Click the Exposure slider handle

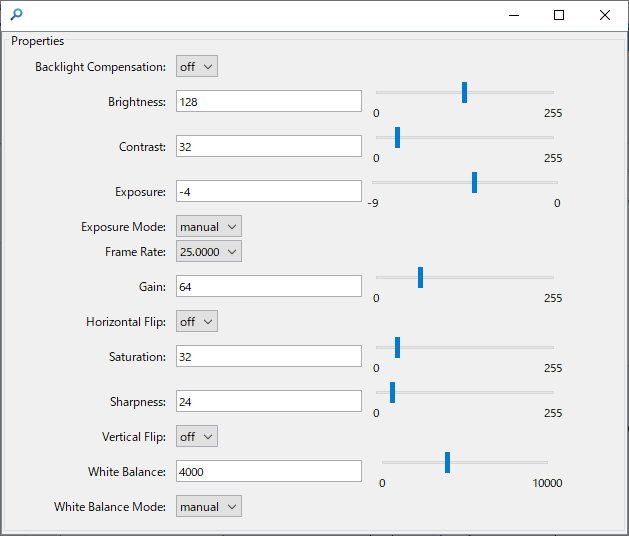click(475, 183)
